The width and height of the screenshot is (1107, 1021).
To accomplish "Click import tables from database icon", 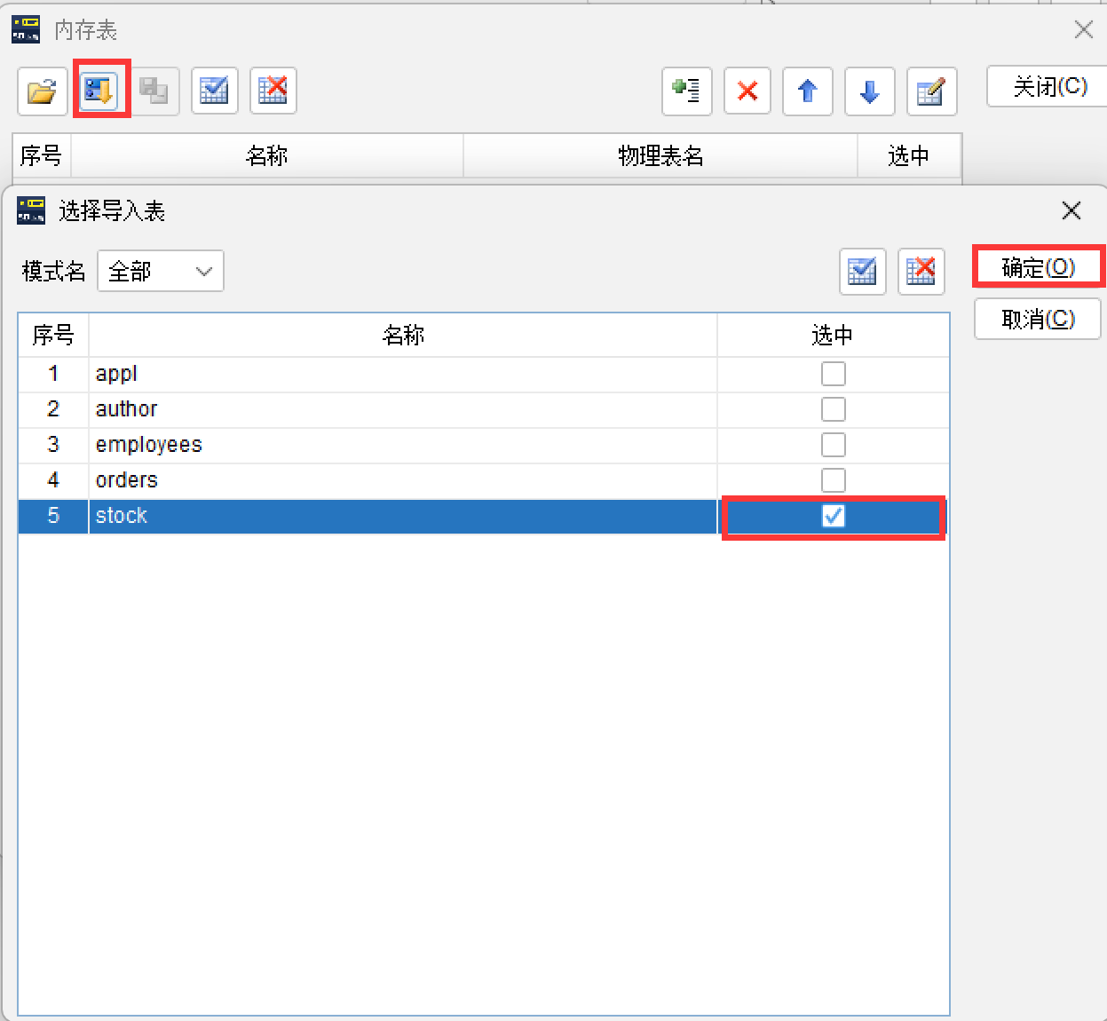I will 100,90.
